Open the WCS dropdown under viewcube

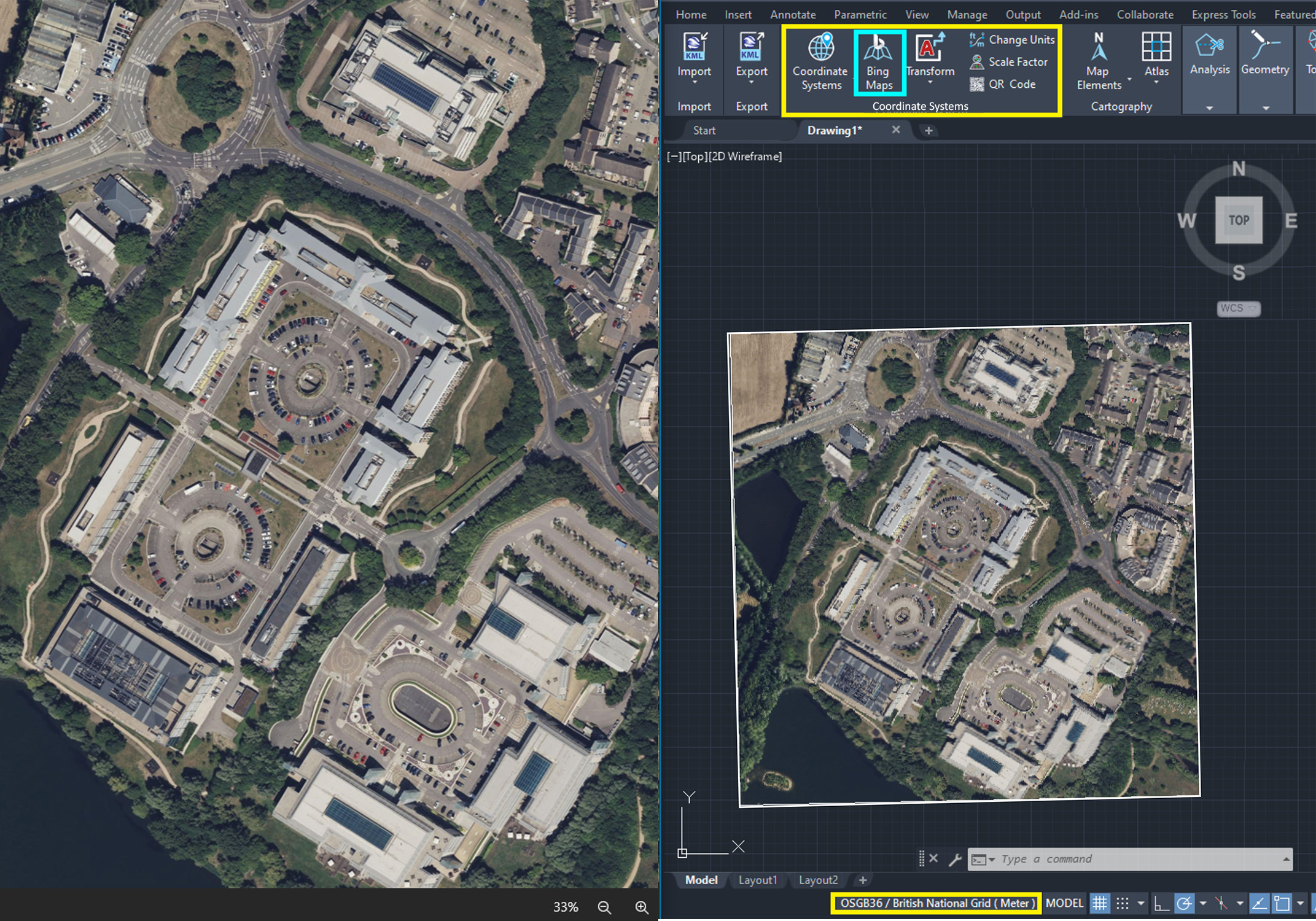[1239, 308]
